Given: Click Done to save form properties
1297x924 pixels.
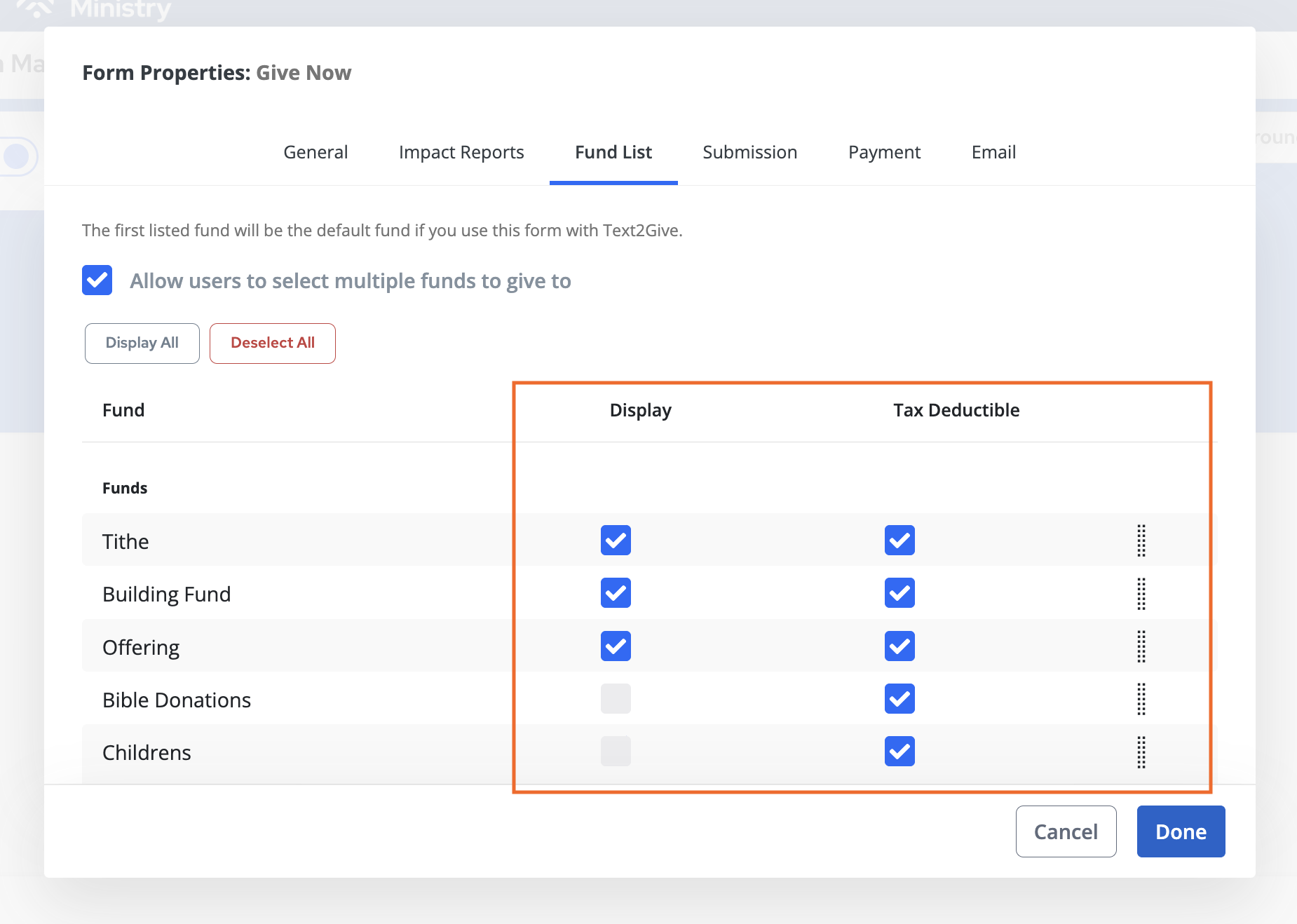Looking at the screenshot, I should click(1181, 831).
